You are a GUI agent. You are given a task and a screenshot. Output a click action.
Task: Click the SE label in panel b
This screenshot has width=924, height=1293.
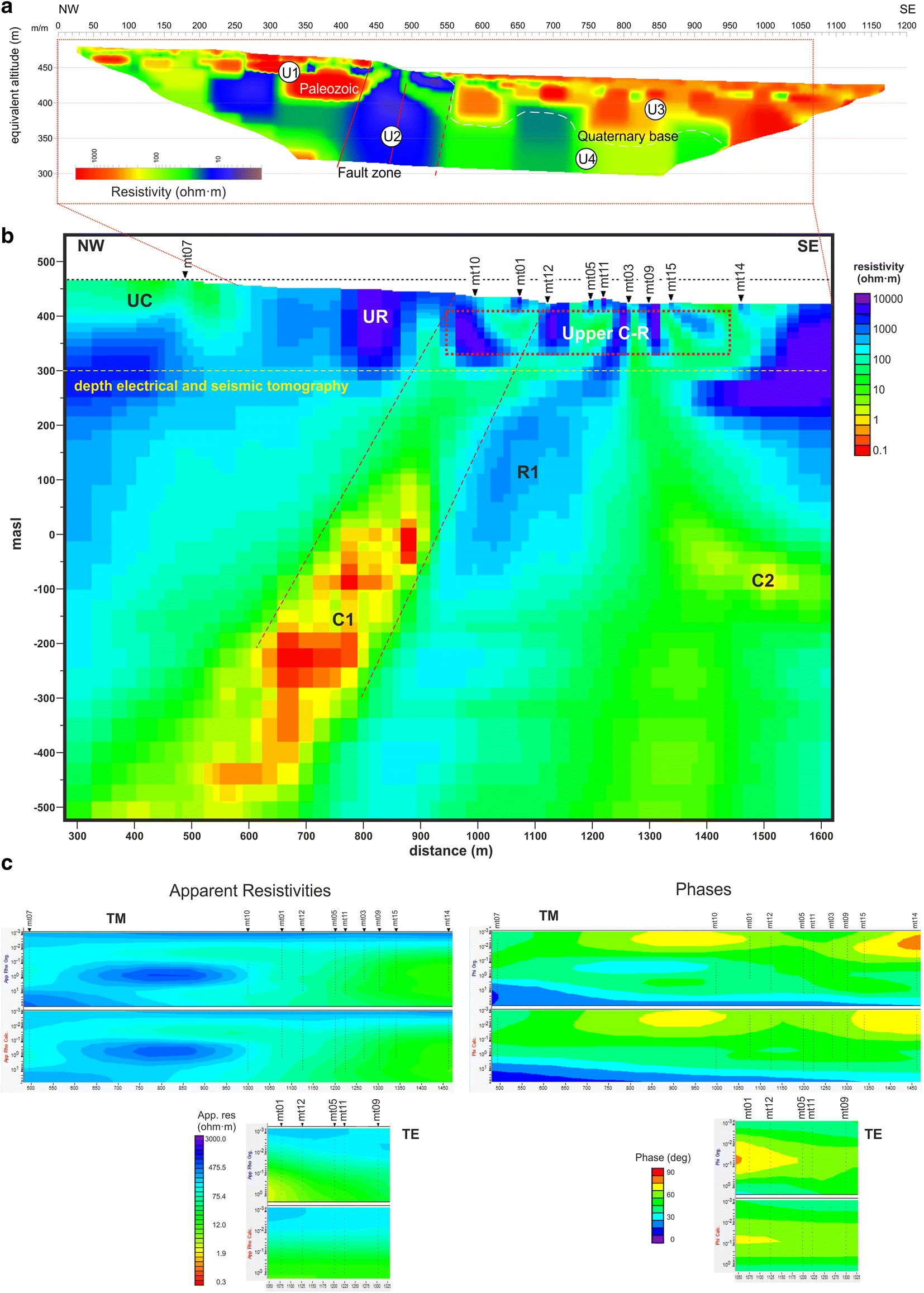point(807,246)
